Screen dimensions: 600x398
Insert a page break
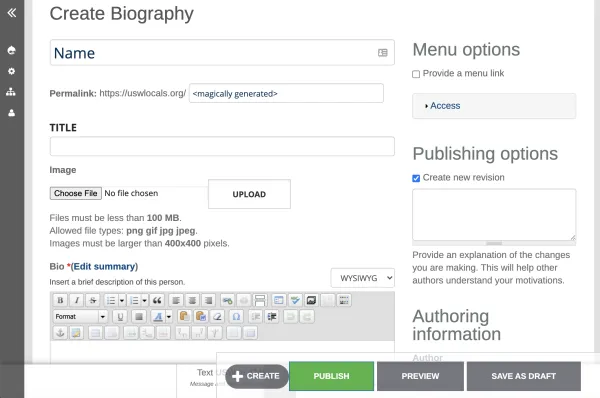tap(260, 300)
